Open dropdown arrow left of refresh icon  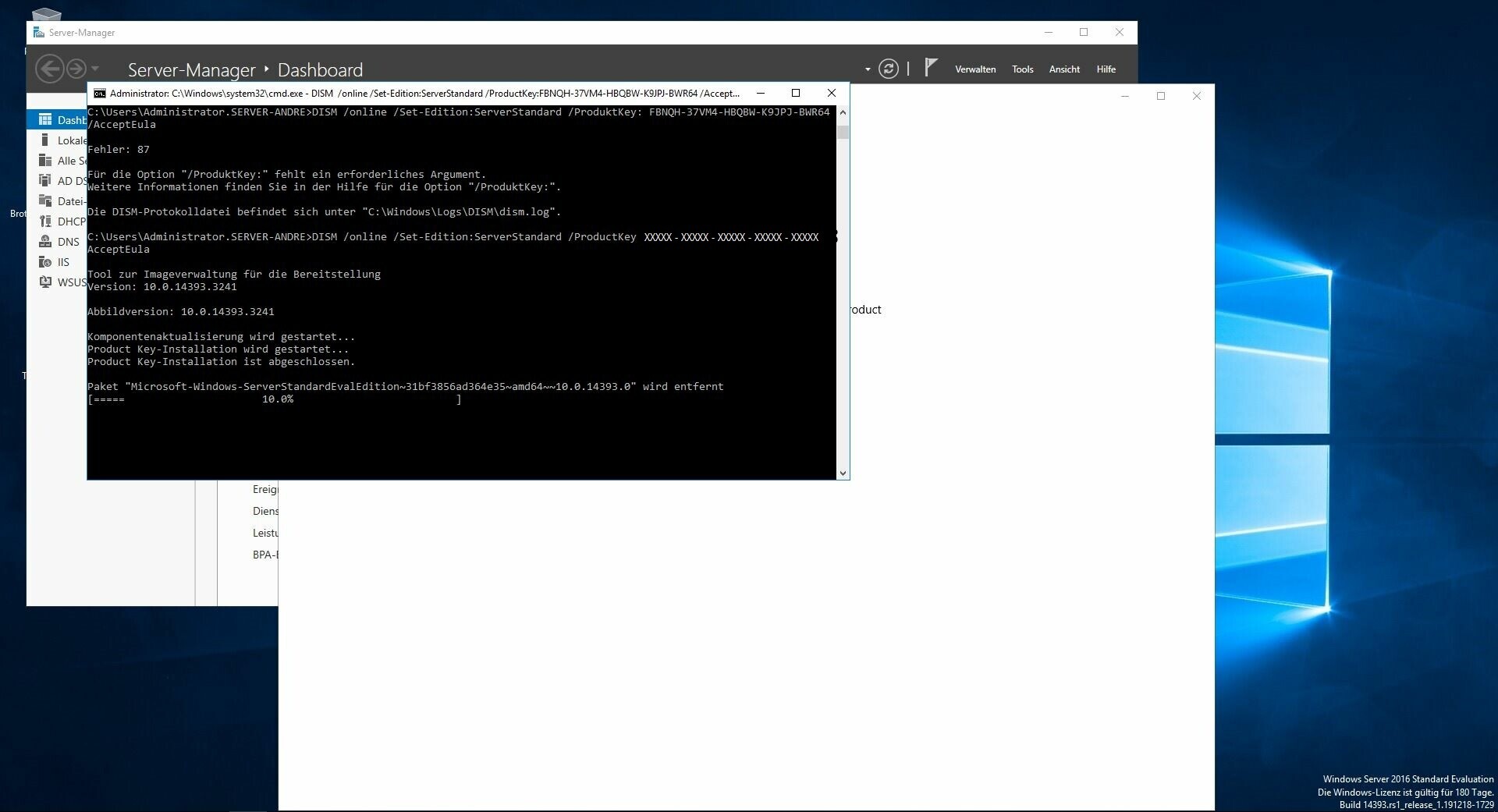pos(868,69)
